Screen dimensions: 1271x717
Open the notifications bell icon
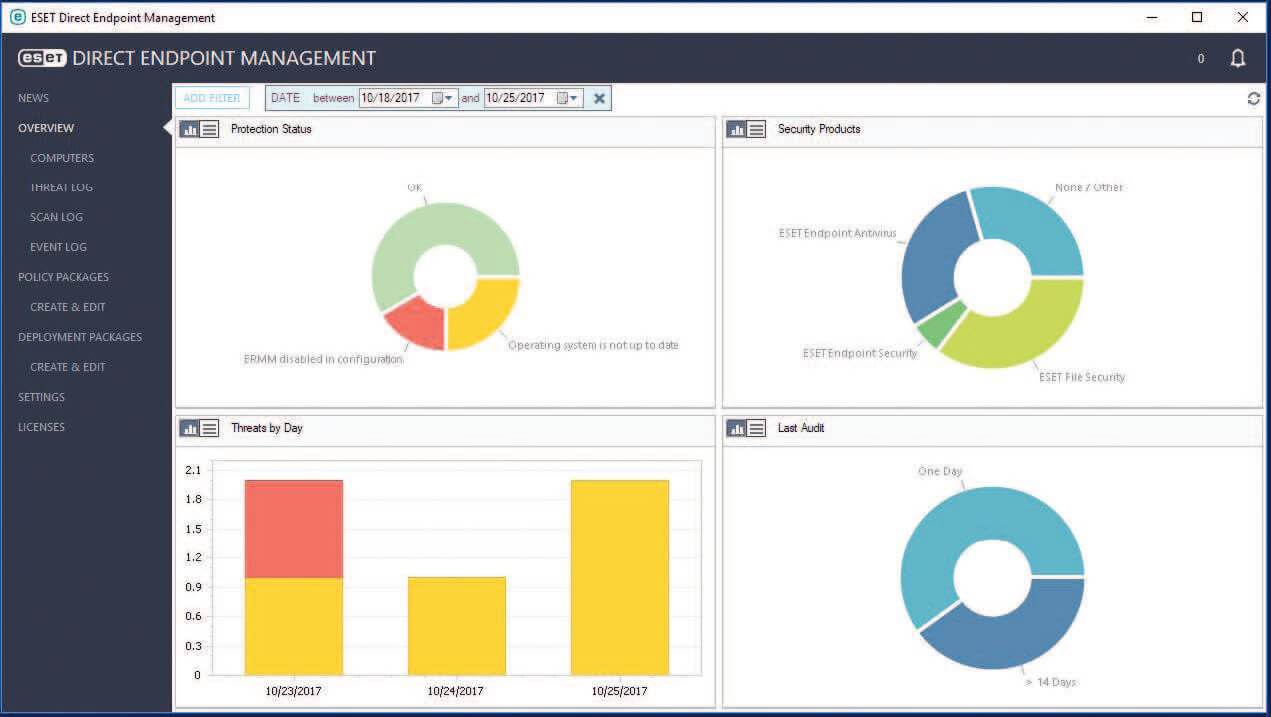[1238, 58]
